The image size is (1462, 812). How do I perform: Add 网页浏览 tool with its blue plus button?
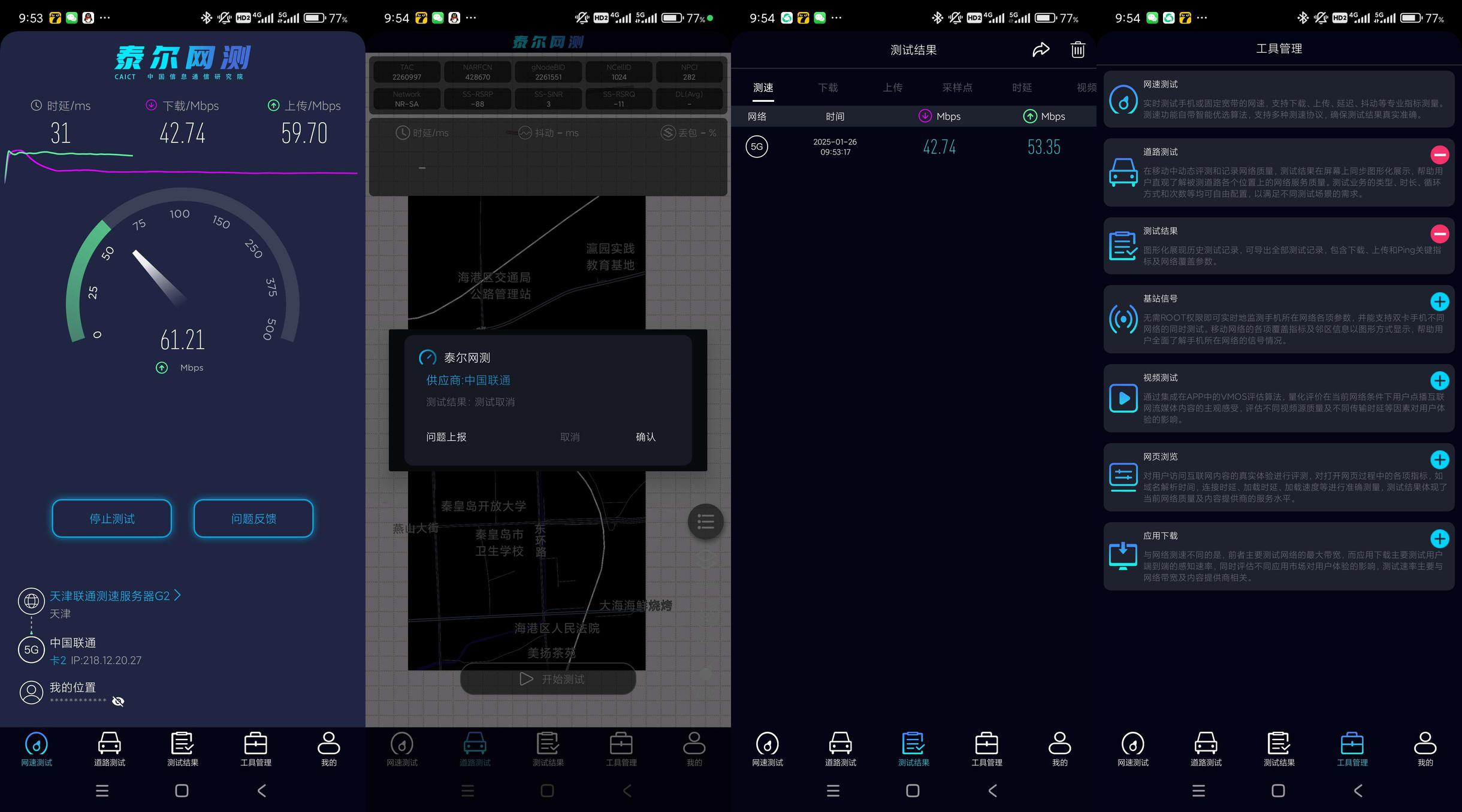(1440, 459)
